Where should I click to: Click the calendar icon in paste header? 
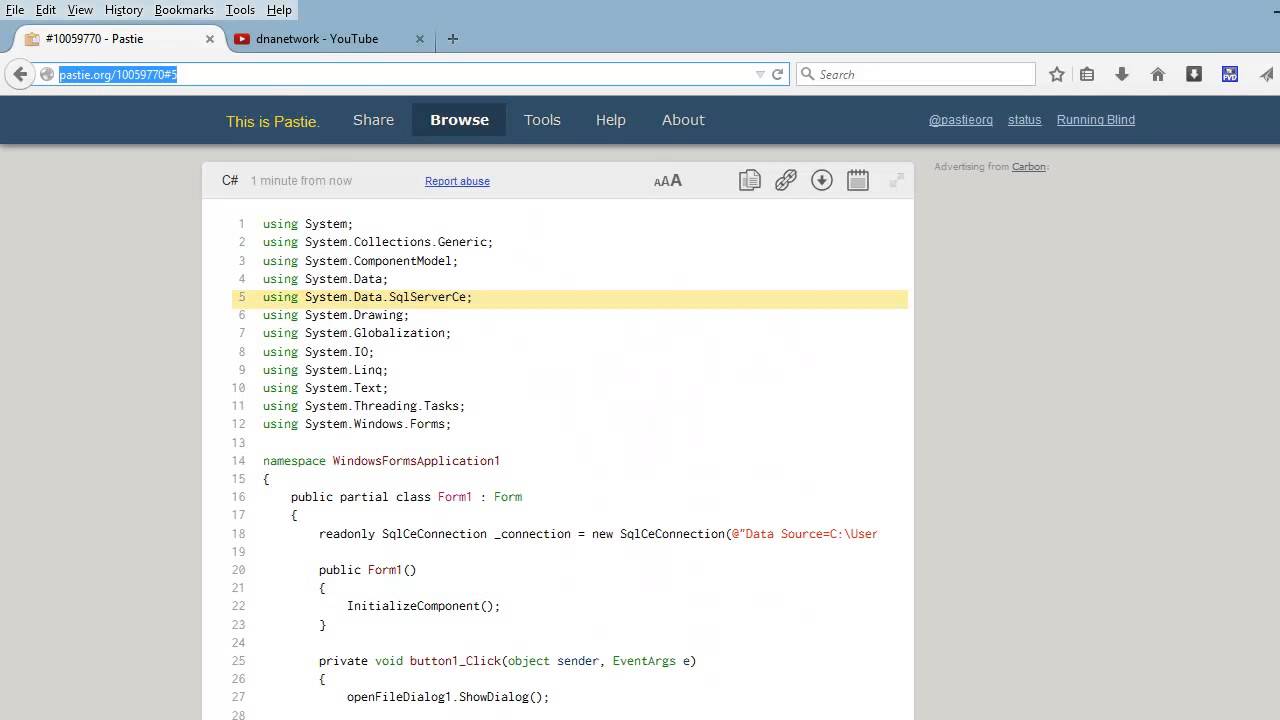pos(858,180)
